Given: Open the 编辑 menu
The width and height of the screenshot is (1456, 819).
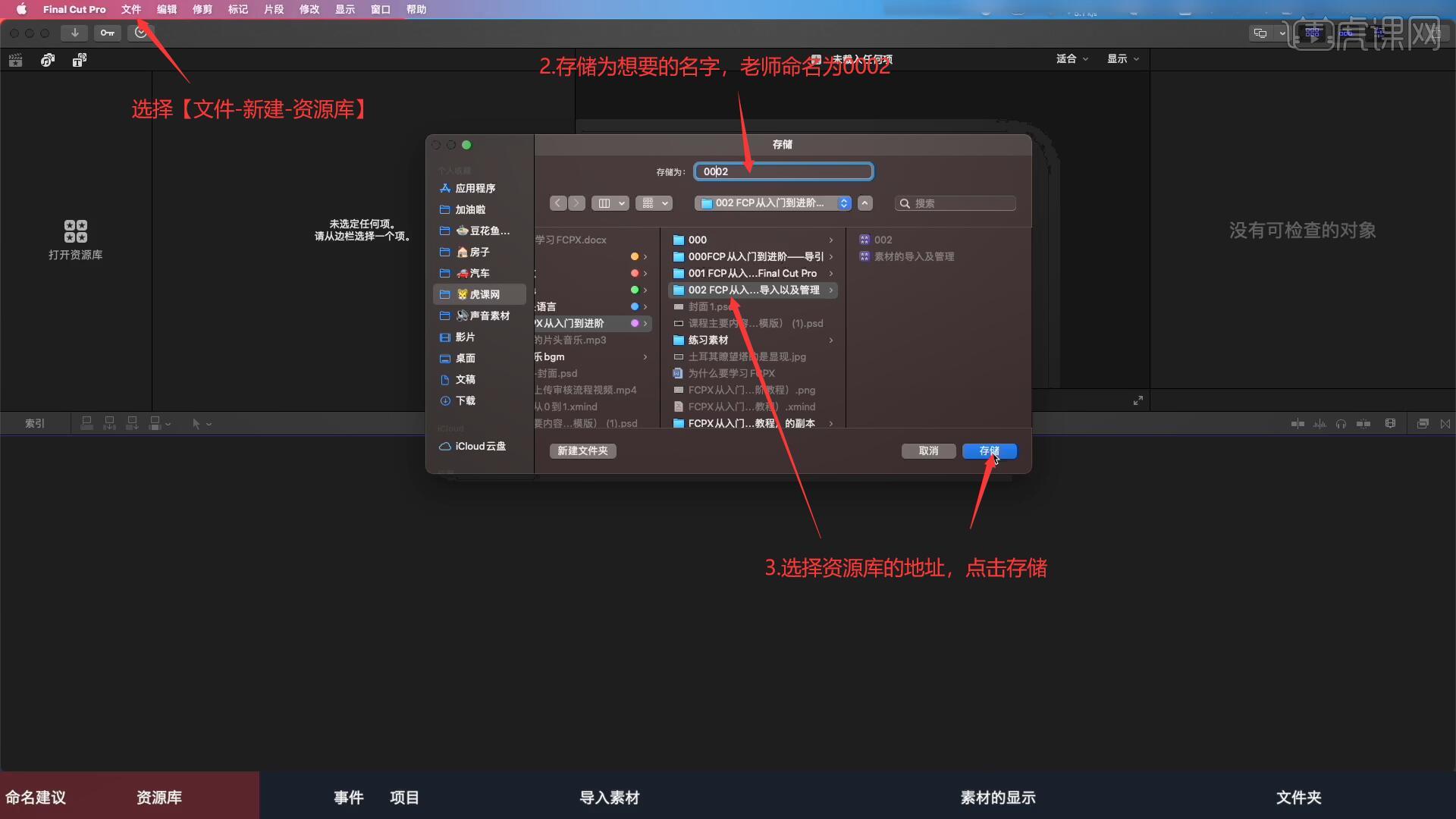Looking at the screenshot, I should (x=167, y=9).
